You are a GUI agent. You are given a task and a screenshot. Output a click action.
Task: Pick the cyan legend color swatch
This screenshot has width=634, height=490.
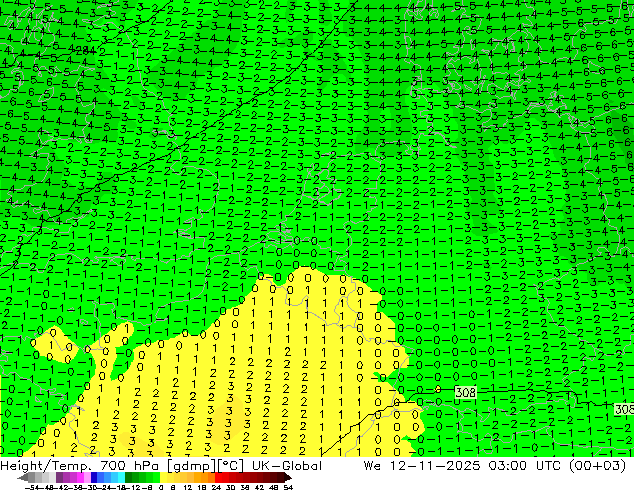tap(121, 478)
